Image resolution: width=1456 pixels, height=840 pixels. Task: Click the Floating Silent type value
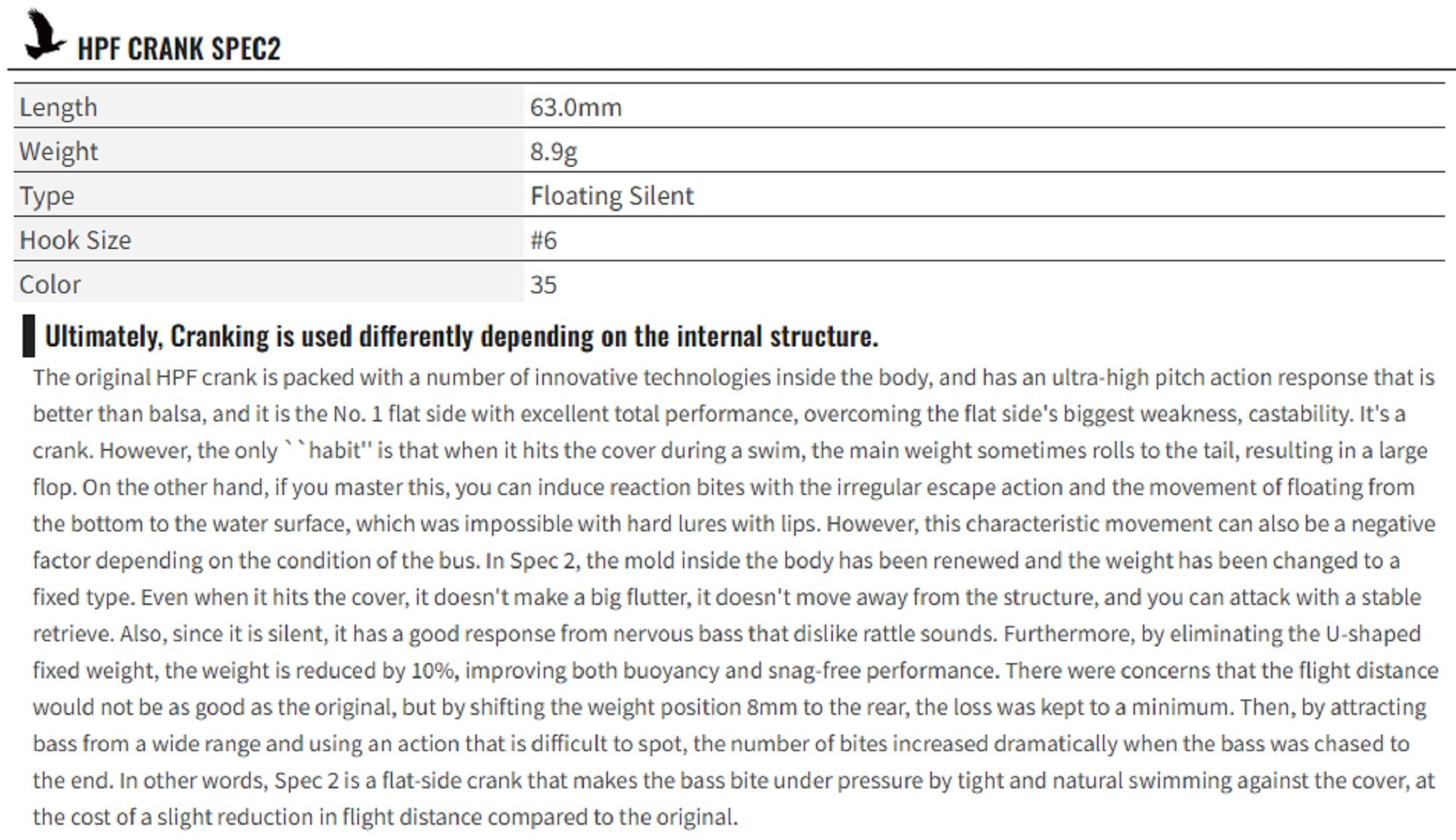click(612, 196)
